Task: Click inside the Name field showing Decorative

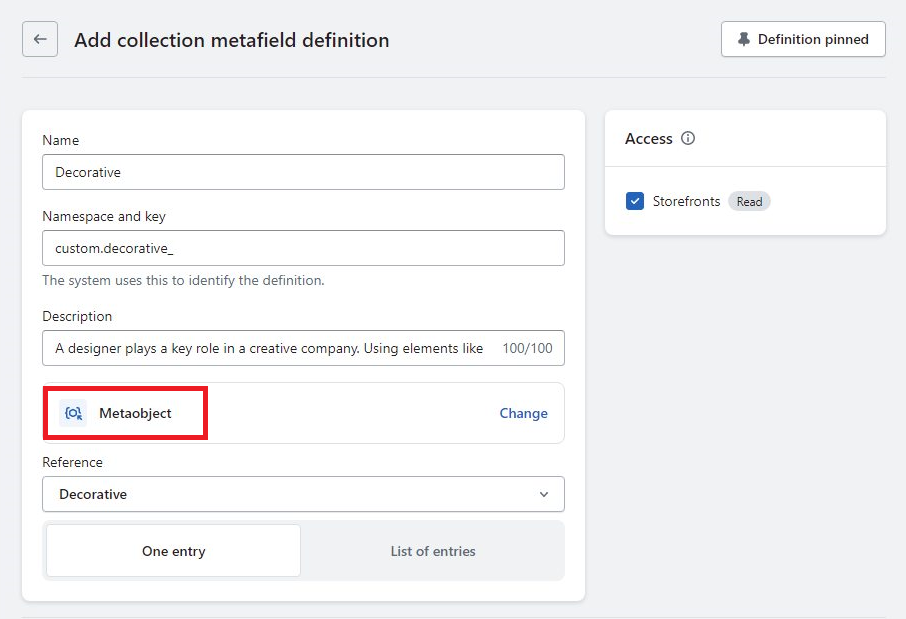Action: click(x=303, y=171)
